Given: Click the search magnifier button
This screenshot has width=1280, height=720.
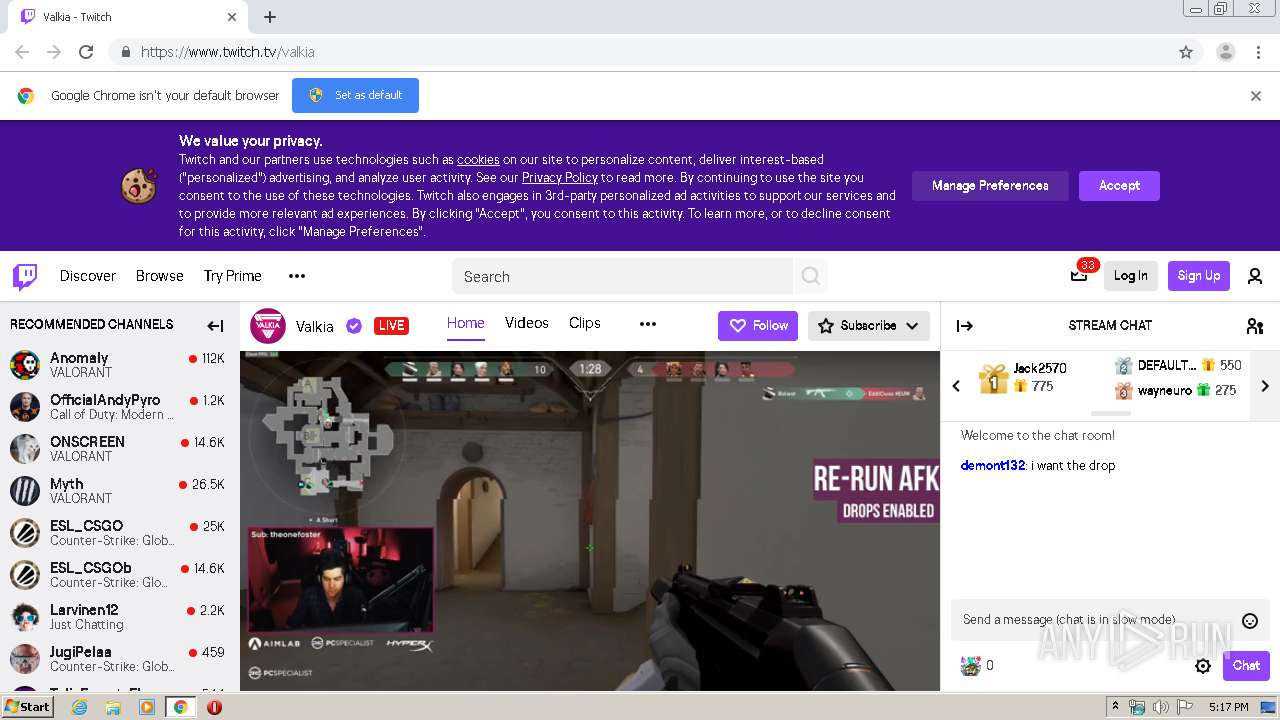Looking at the screenshot, I should [x=811, y=276].
